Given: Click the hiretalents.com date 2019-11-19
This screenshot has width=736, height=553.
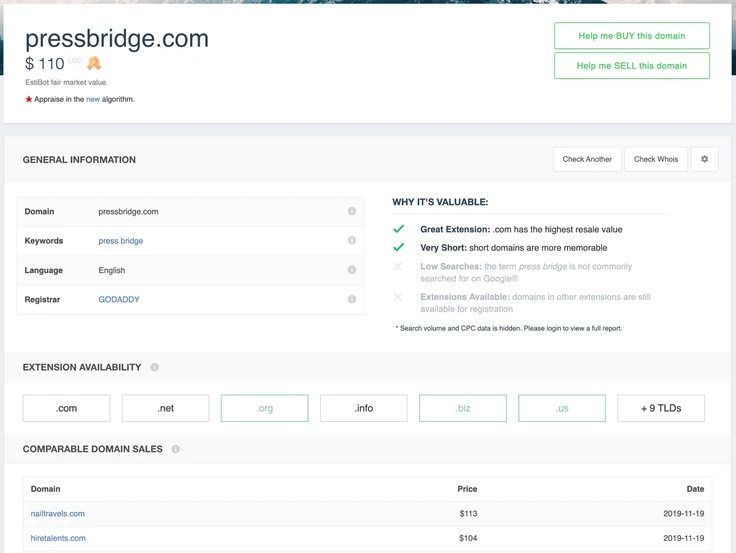Looking at the screenshot, I should coord(684,538).
